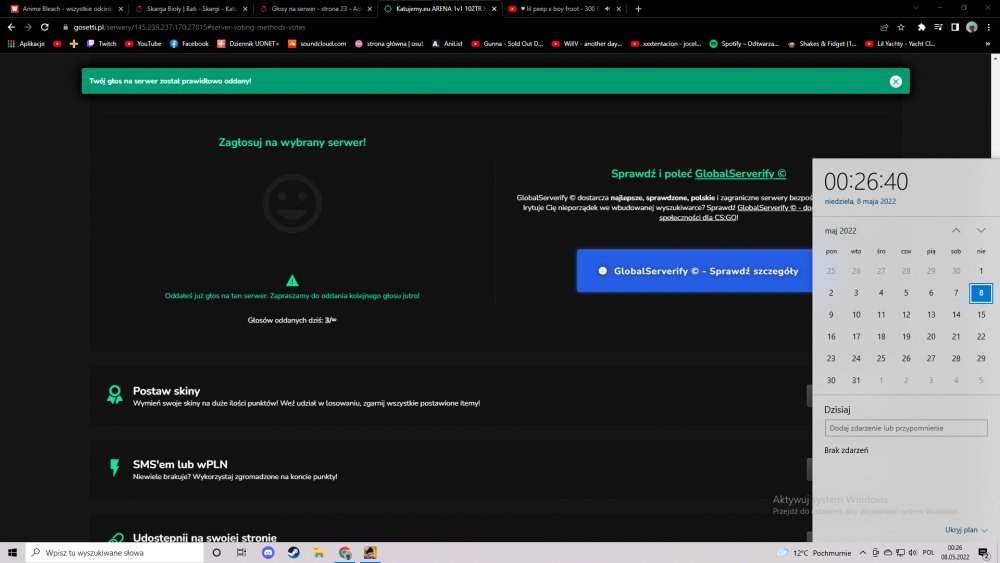
Task: Close the Katujemy.eu ARENA tab
Action: tap(494, 9)
